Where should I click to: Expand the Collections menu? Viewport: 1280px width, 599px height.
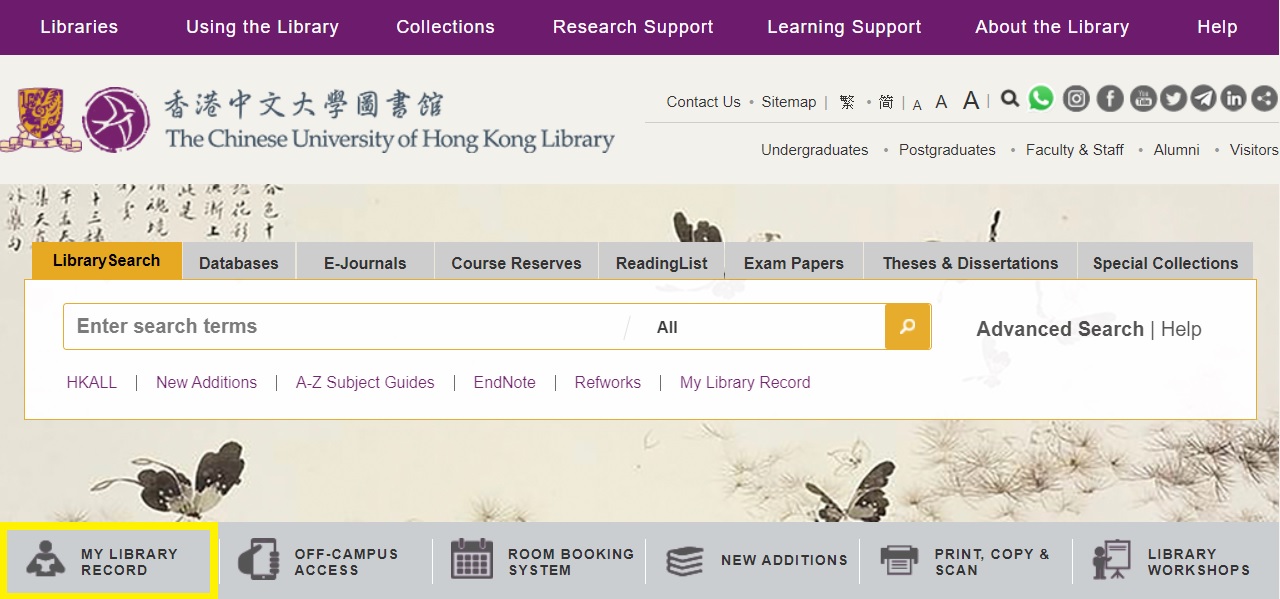point(445,27)
